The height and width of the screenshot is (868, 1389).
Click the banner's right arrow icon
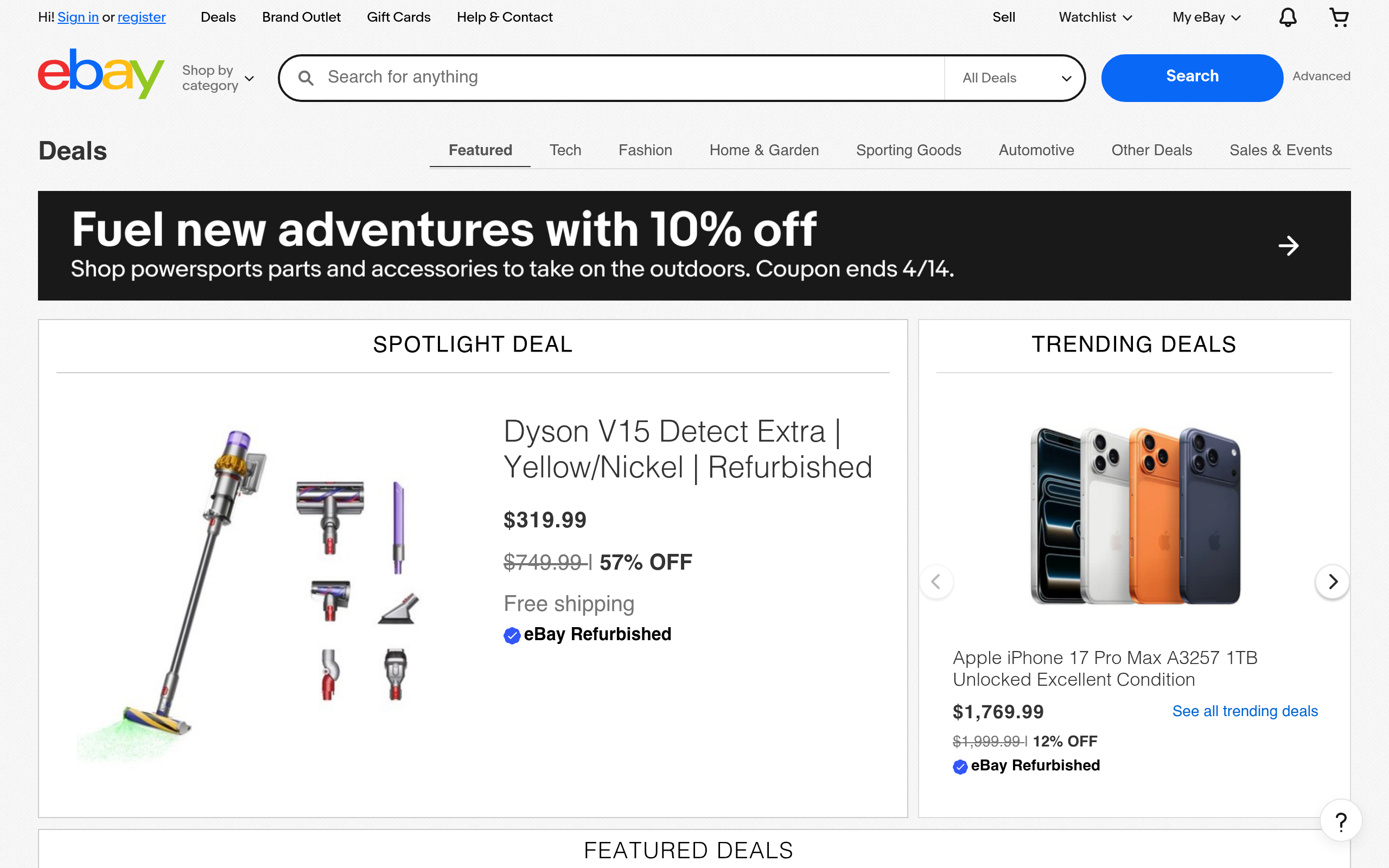tap(1288, 246)
